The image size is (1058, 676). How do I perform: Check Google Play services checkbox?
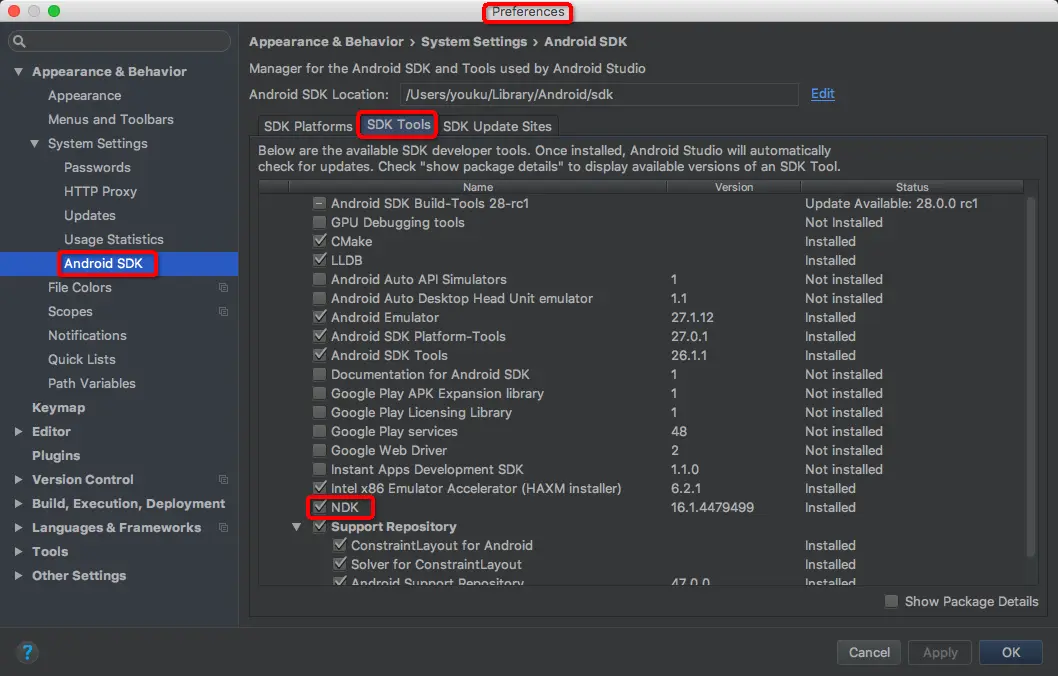[x=319, y=431]
